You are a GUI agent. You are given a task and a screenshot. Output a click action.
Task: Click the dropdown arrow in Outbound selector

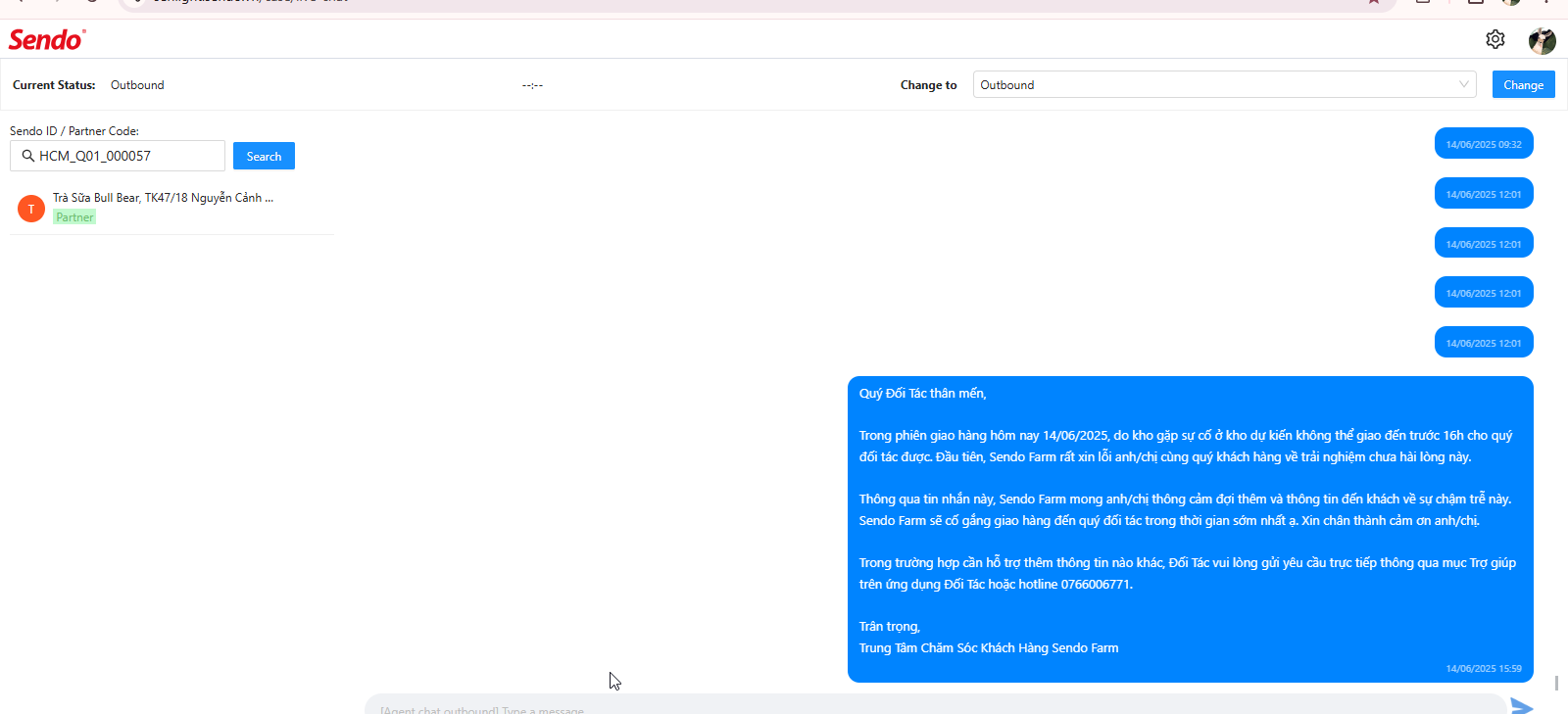coord(1464,84)
